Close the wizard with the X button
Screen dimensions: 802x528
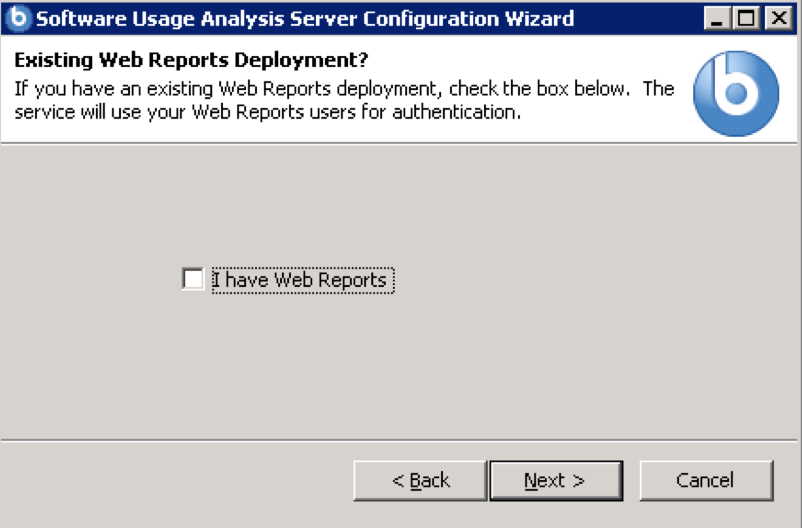click(x=776, y=18)
